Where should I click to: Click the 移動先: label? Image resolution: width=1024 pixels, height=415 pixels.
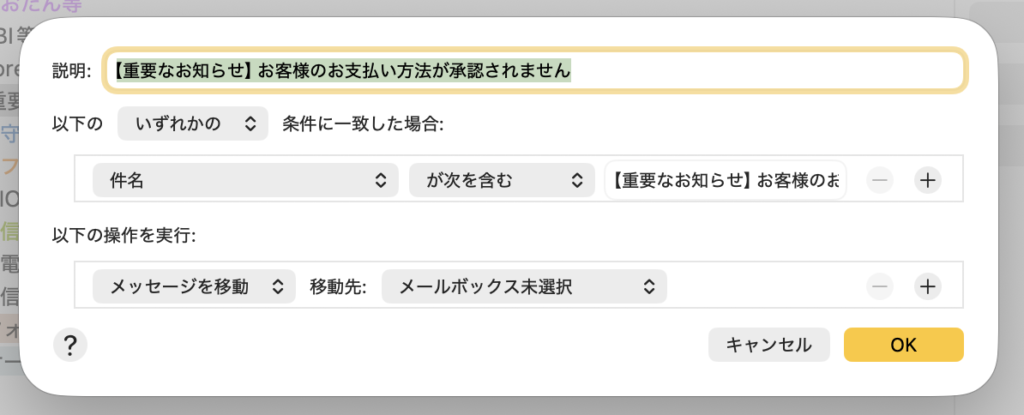point(338,286)
